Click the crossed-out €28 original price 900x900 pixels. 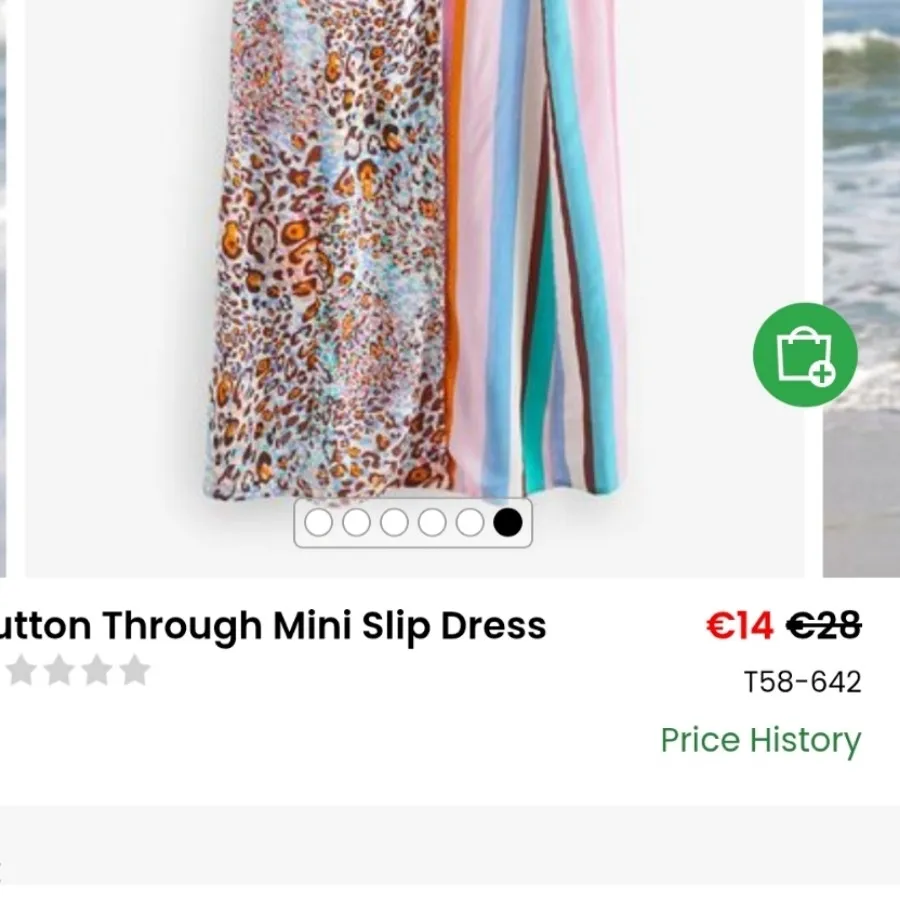pyautogui.click(x=823, y=626)
